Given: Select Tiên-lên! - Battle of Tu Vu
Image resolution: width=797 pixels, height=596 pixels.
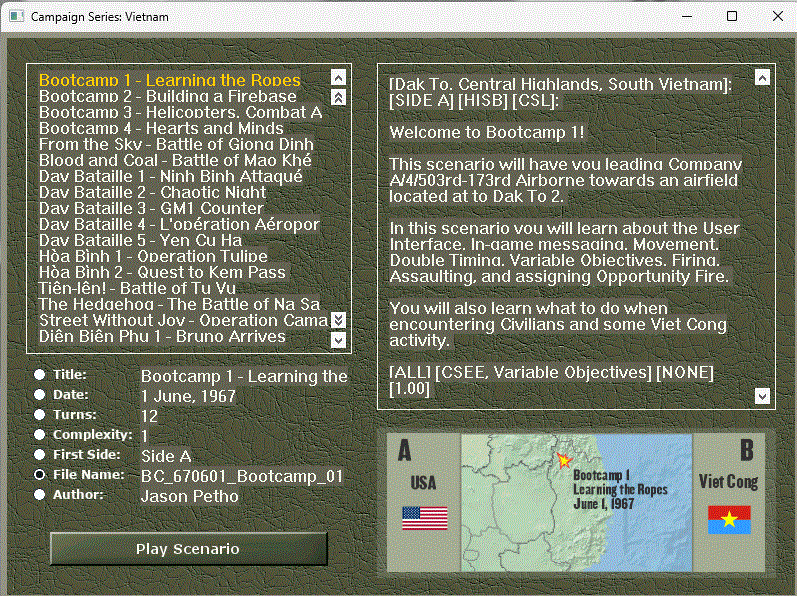Looking at the screenshot, I should [x=137, y=288].
